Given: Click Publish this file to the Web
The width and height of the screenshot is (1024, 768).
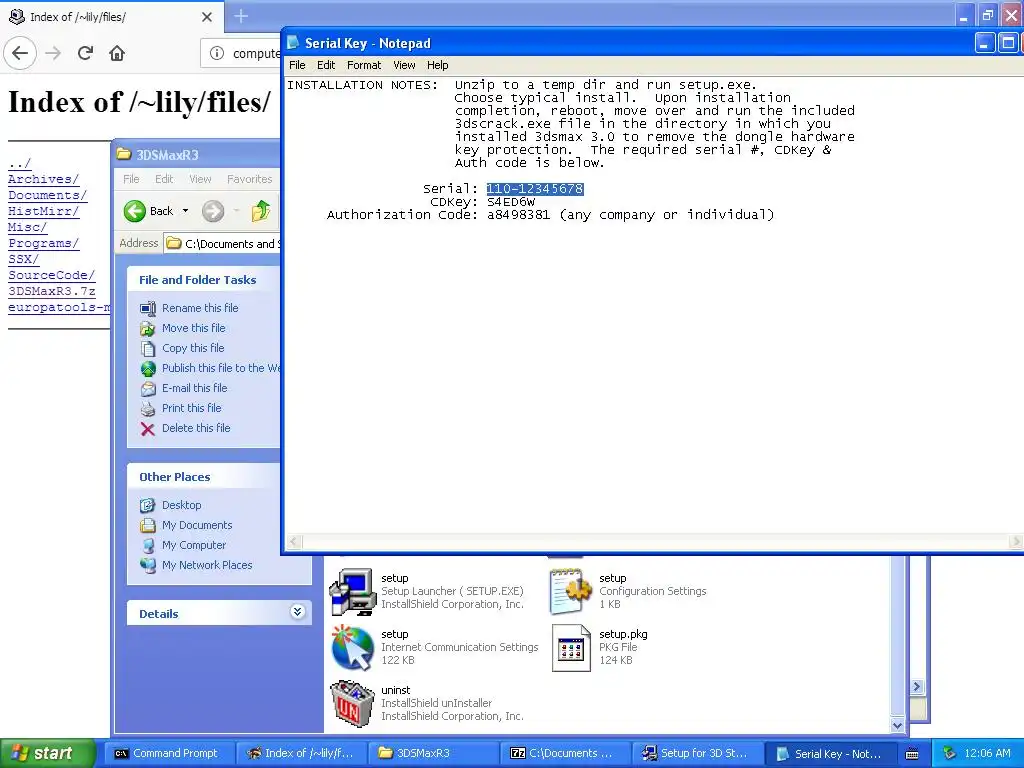Looking at the screenshot, I should 221,368.
